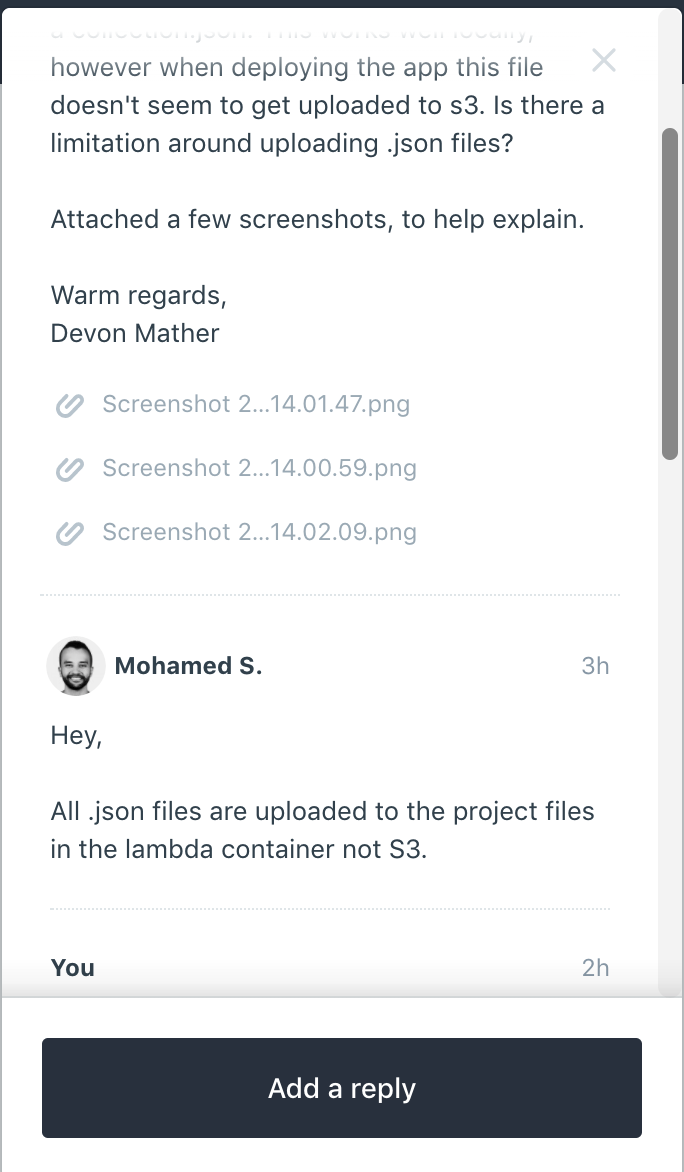The height and width of the screenshot is (1172, 684).
Task: Click the paperclip icon beside the 14.02.09 screenshot
Action: point(70,534)
